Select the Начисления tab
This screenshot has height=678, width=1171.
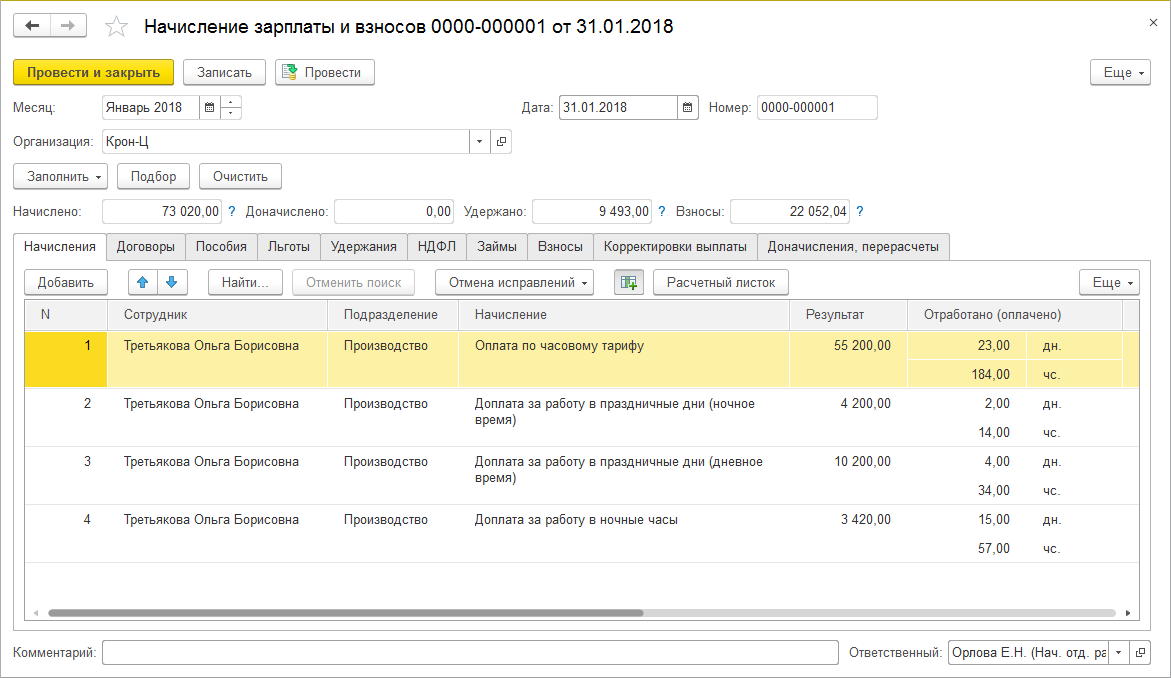click(60, 246)
